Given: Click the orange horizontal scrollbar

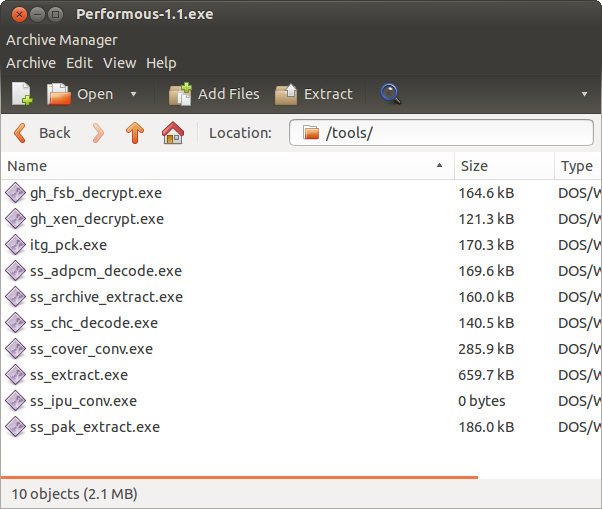Looking at the screenshot, I should click(240, 477).
